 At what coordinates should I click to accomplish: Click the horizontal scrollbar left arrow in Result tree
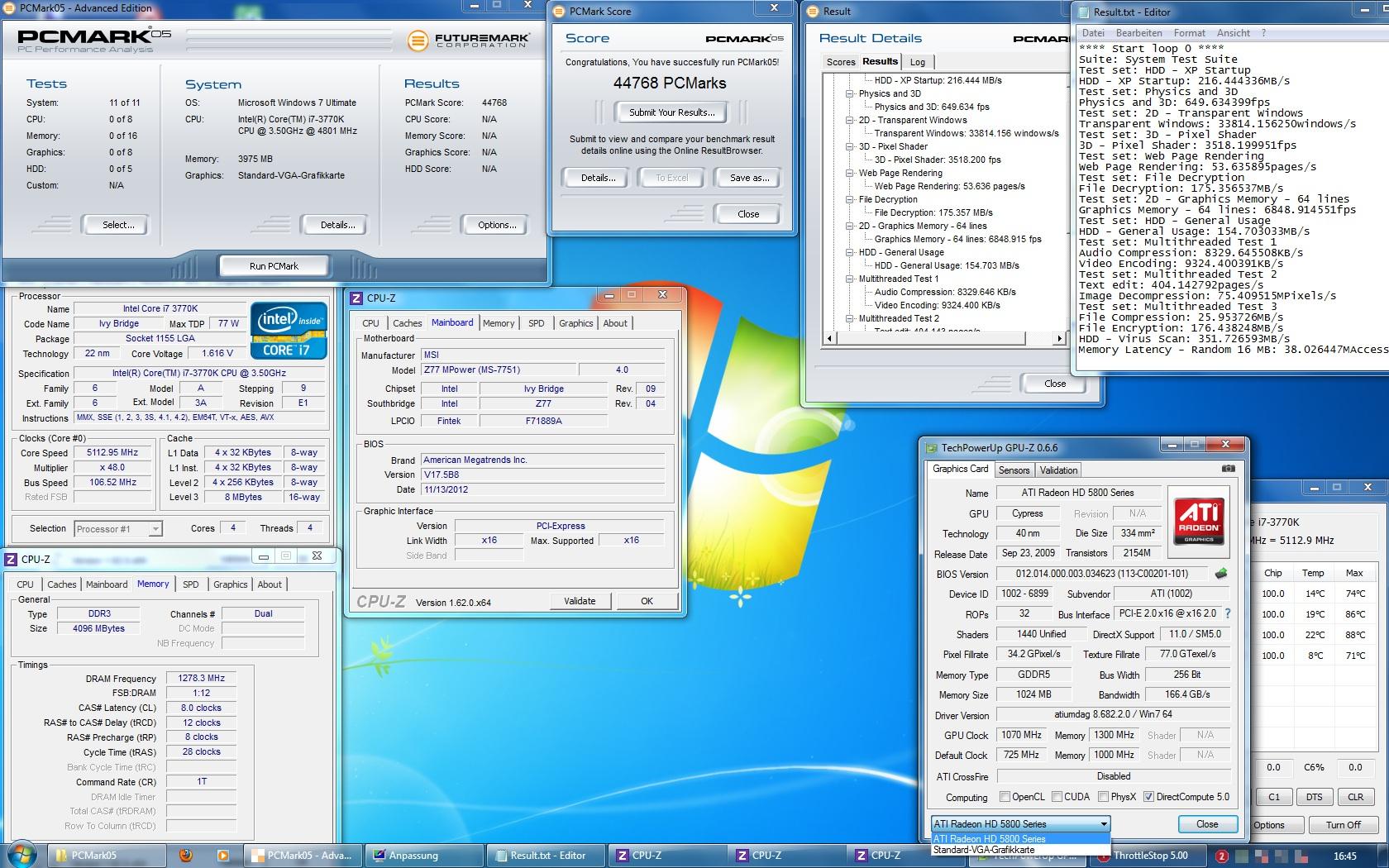click(830, 339)
